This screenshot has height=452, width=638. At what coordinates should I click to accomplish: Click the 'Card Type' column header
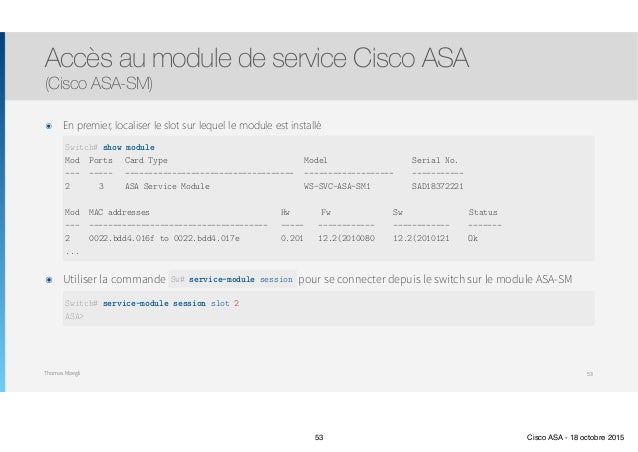146,160
